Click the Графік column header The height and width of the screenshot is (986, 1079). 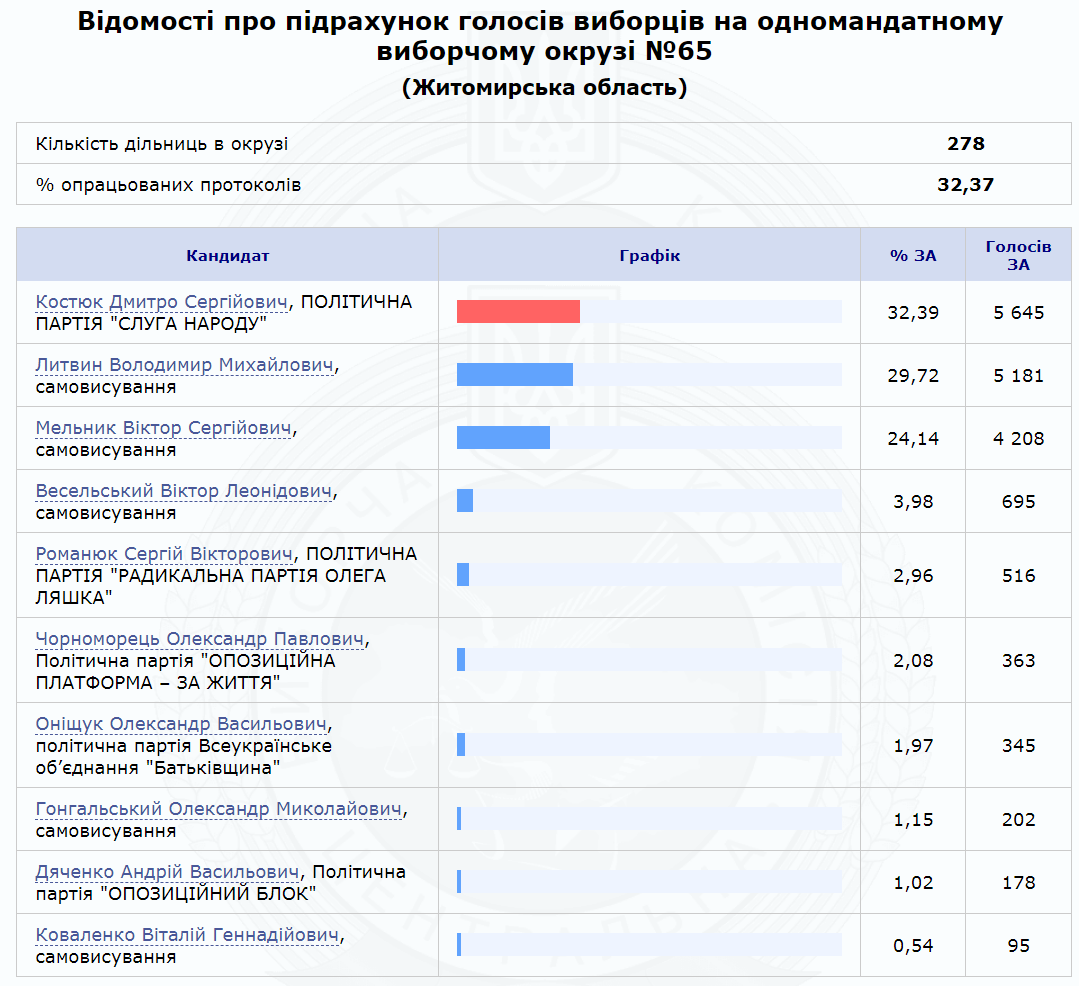click(649, 255)
